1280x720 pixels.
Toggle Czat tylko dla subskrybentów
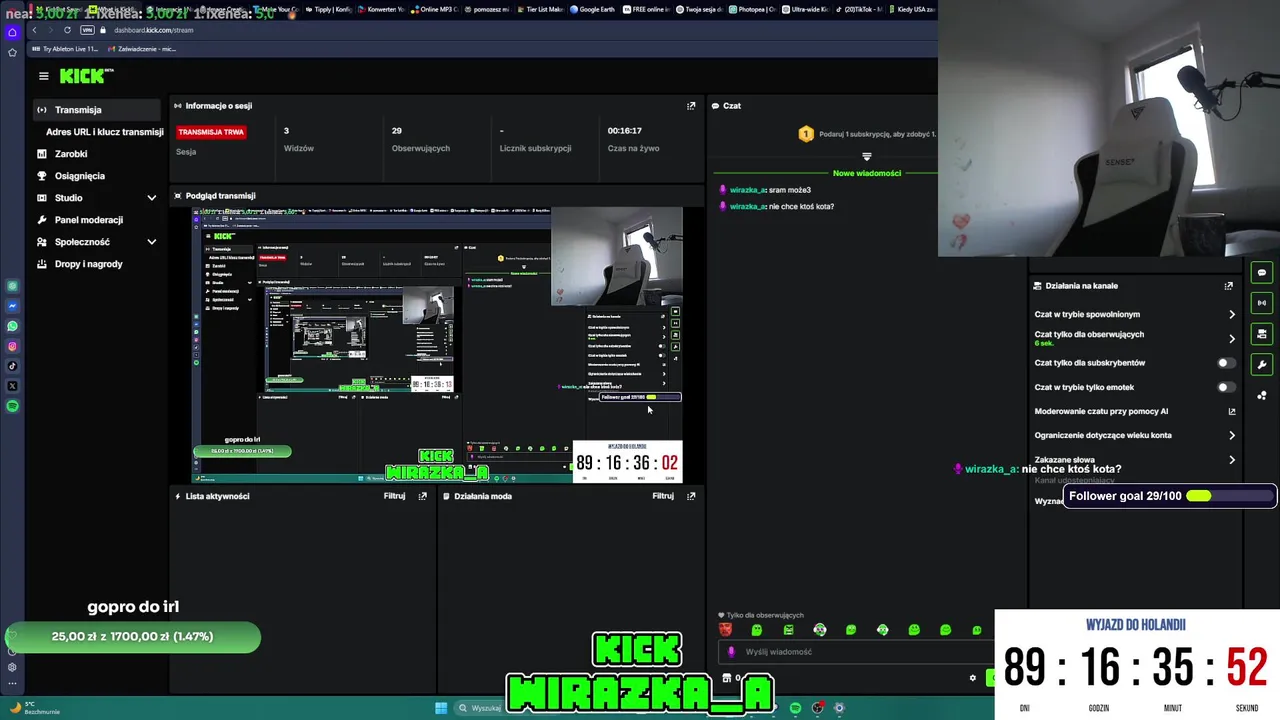pos(1226,363)
